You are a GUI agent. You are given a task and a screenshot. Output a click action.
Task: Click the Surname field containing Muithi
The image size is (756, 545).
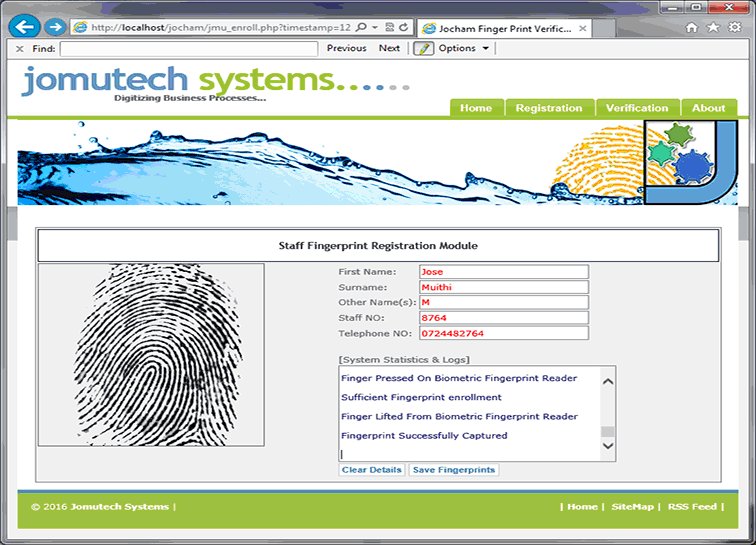click(x=504, y=287)
